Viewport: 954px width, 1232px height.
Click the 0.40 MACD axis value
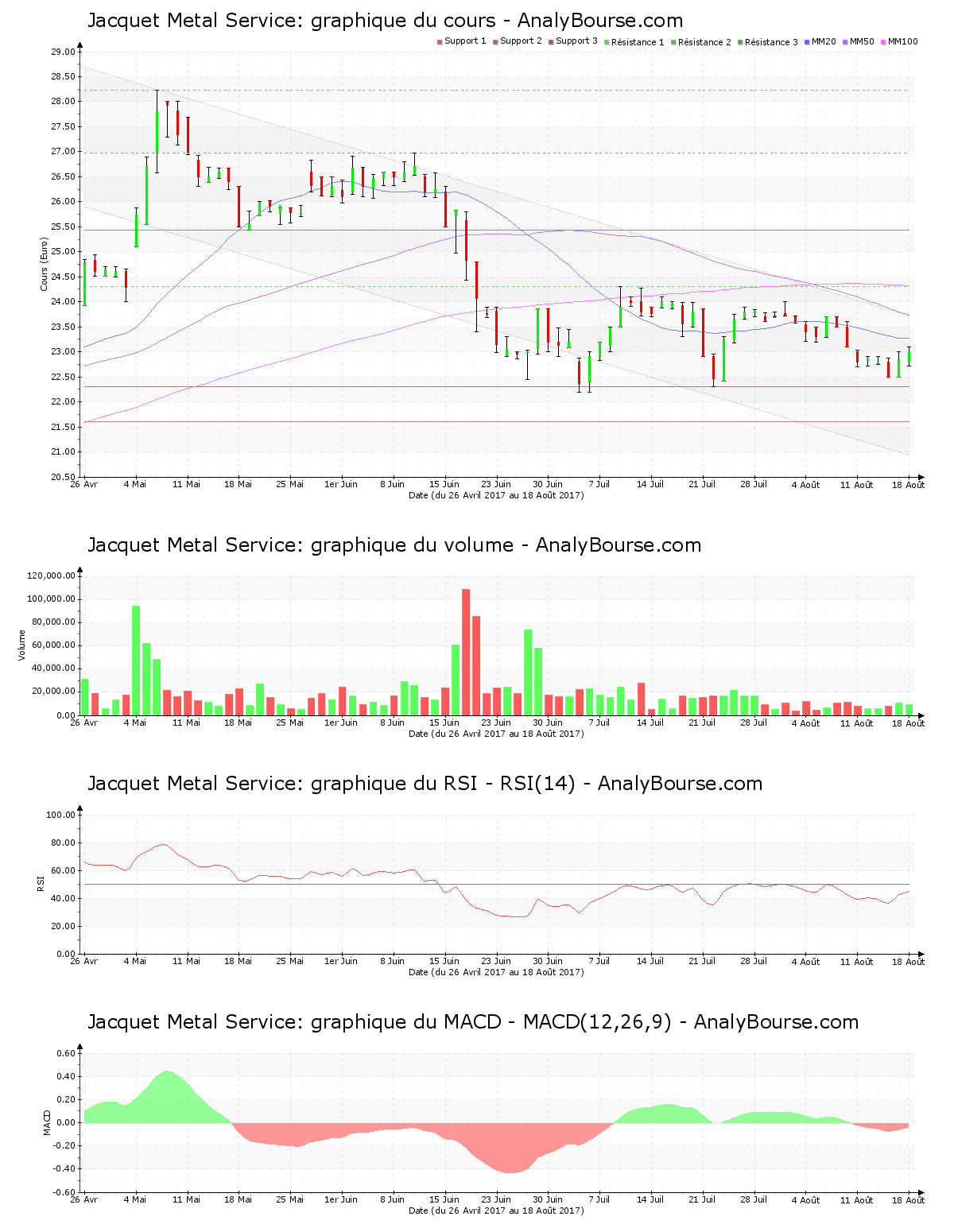(66, 1076)
